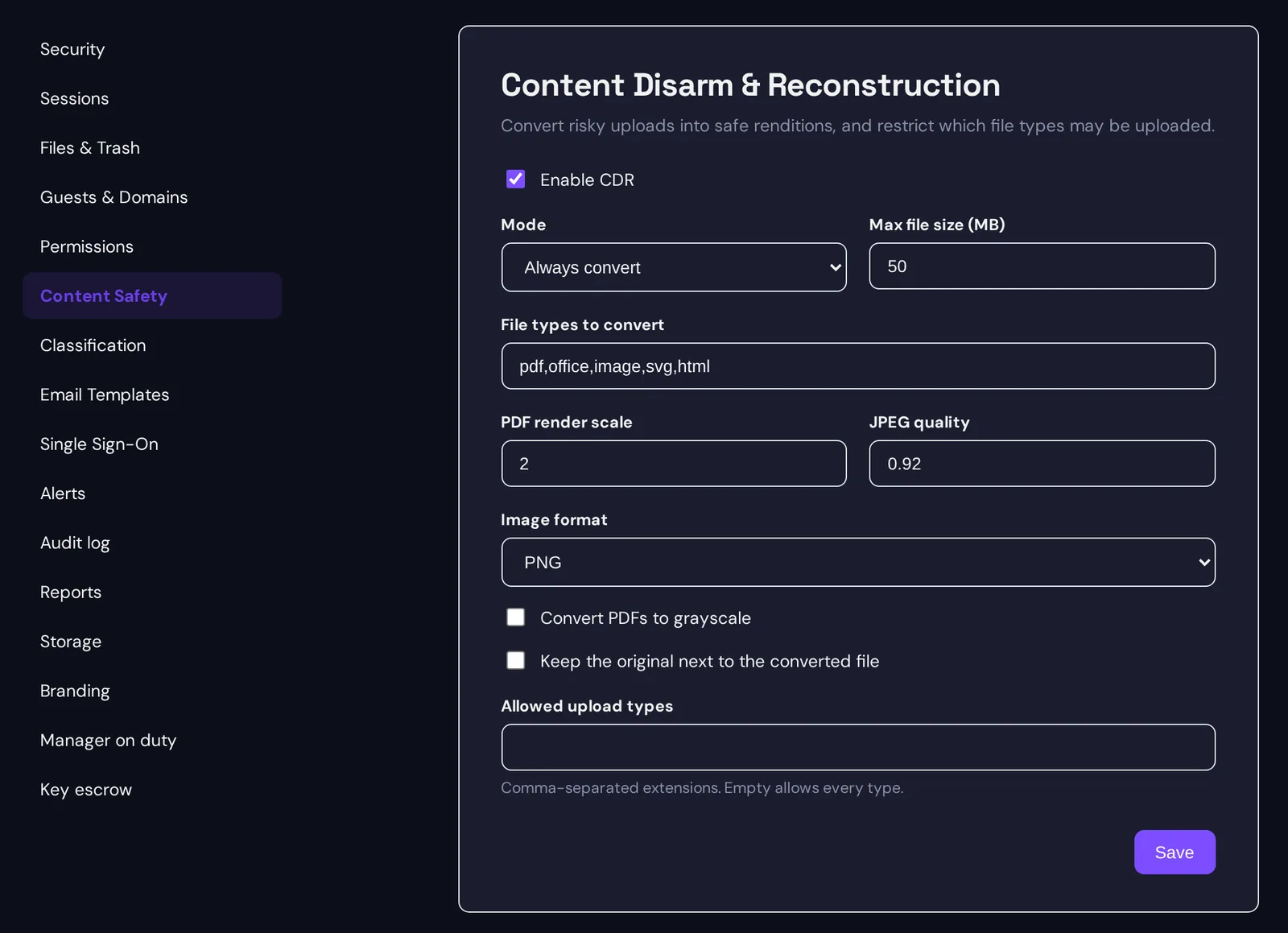Uncheck the Enable CDR checkbox
The width and height of the screenshot is (1288, 933).
(x=515, y=179)
